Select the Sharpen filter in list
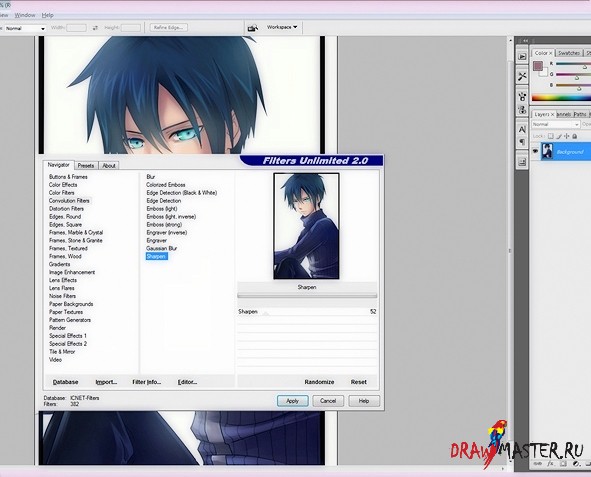Screen dimensions: 591x477 coord(156,256)
